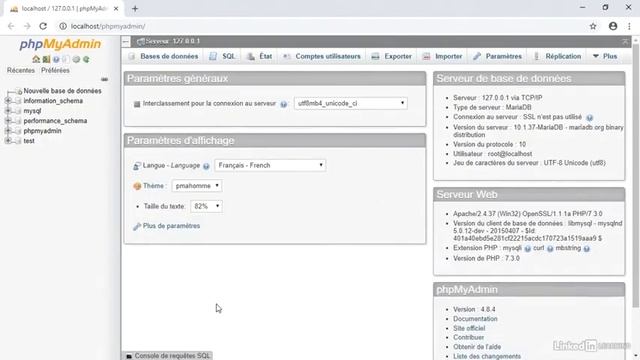The image size is (640, 360).
Task: Open the Plus menu dropdown
Action: (x=605, y=56)
